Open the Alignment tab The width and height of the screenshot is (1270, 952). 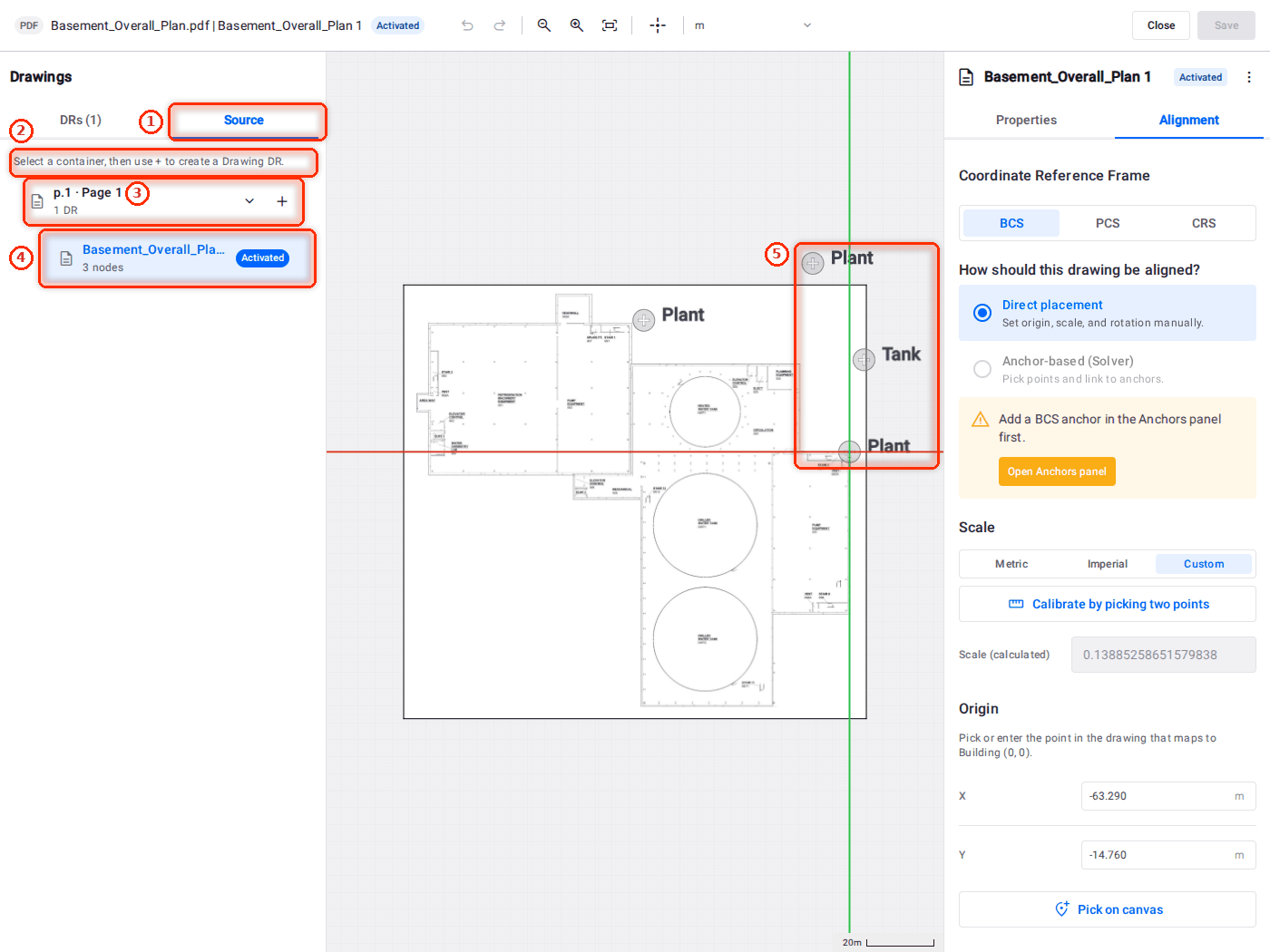(x=1188, y=120)
